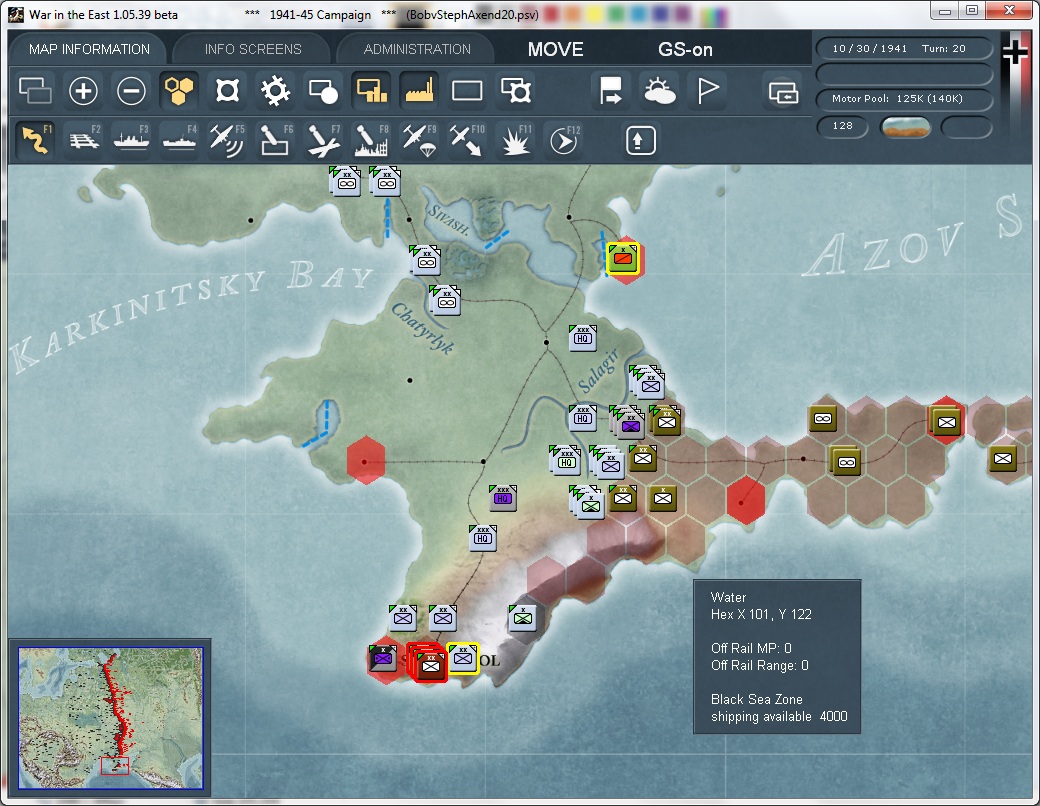The width and height of the screenshot is (1040, 806).
Task: Click the MOVE mode label
Action: click(x=556, y=49)
